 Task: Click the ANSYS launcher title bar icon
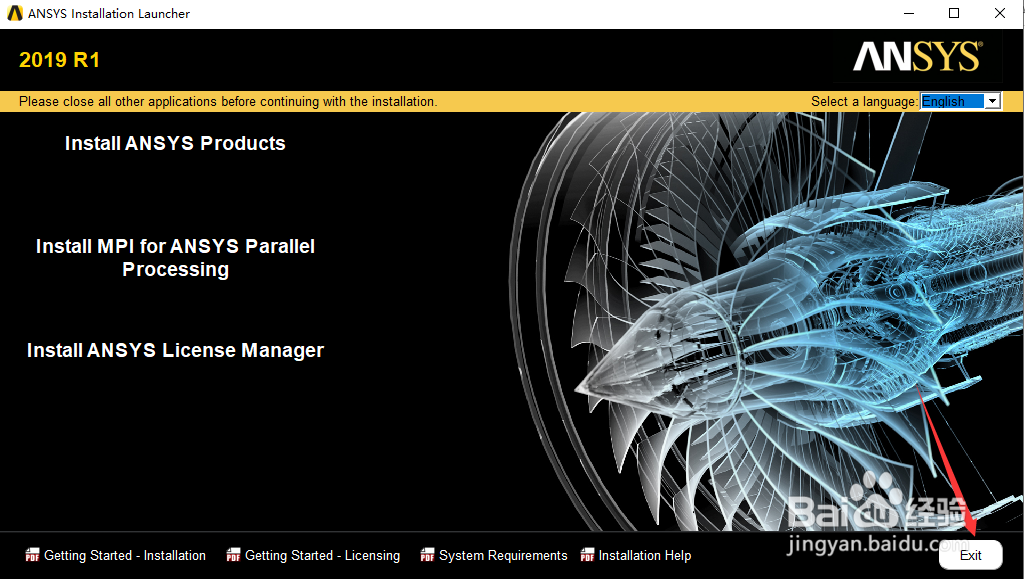[x=14, y=13]
